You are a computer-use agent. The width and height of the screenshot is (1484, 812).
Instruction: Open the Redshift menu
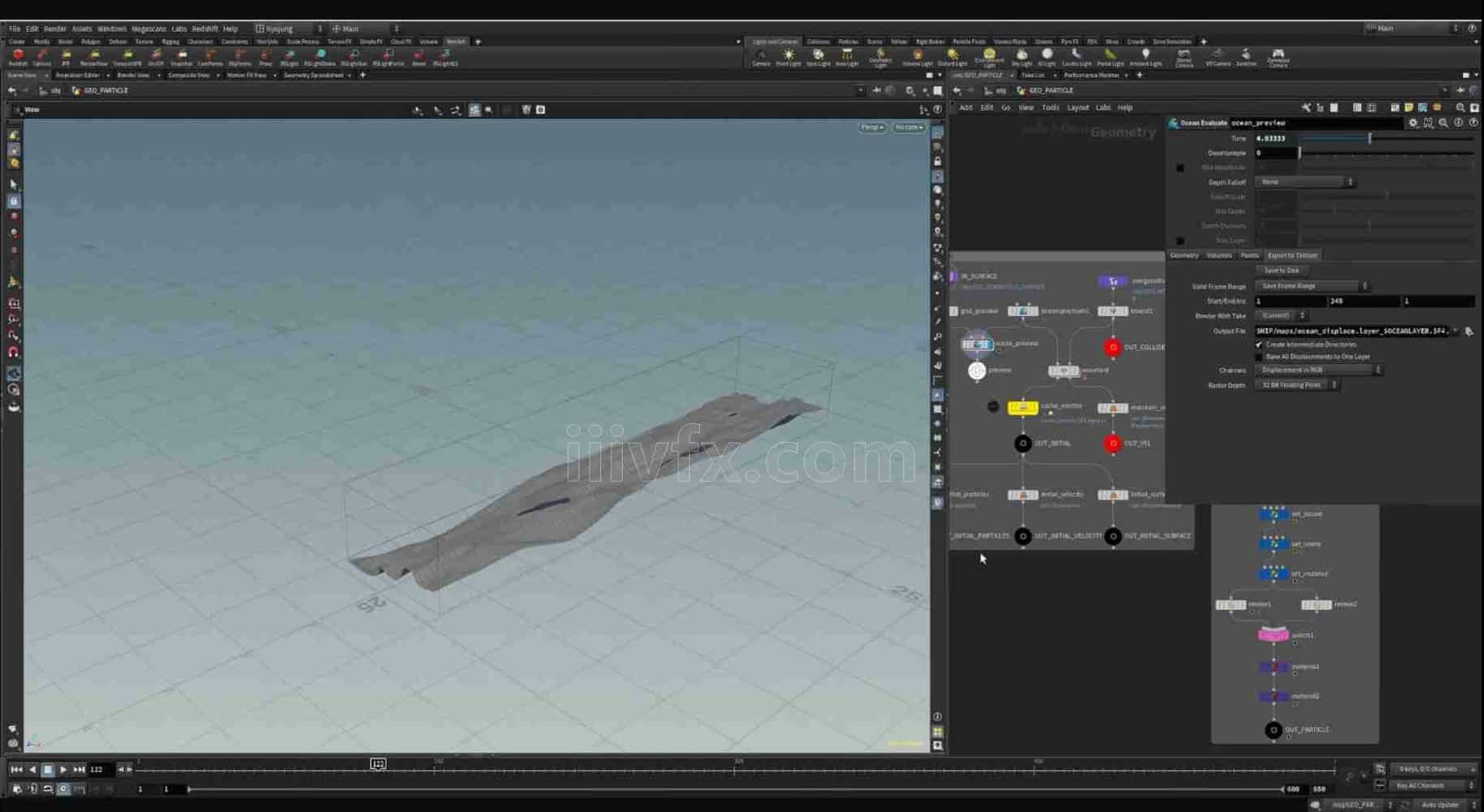[205, 28]
